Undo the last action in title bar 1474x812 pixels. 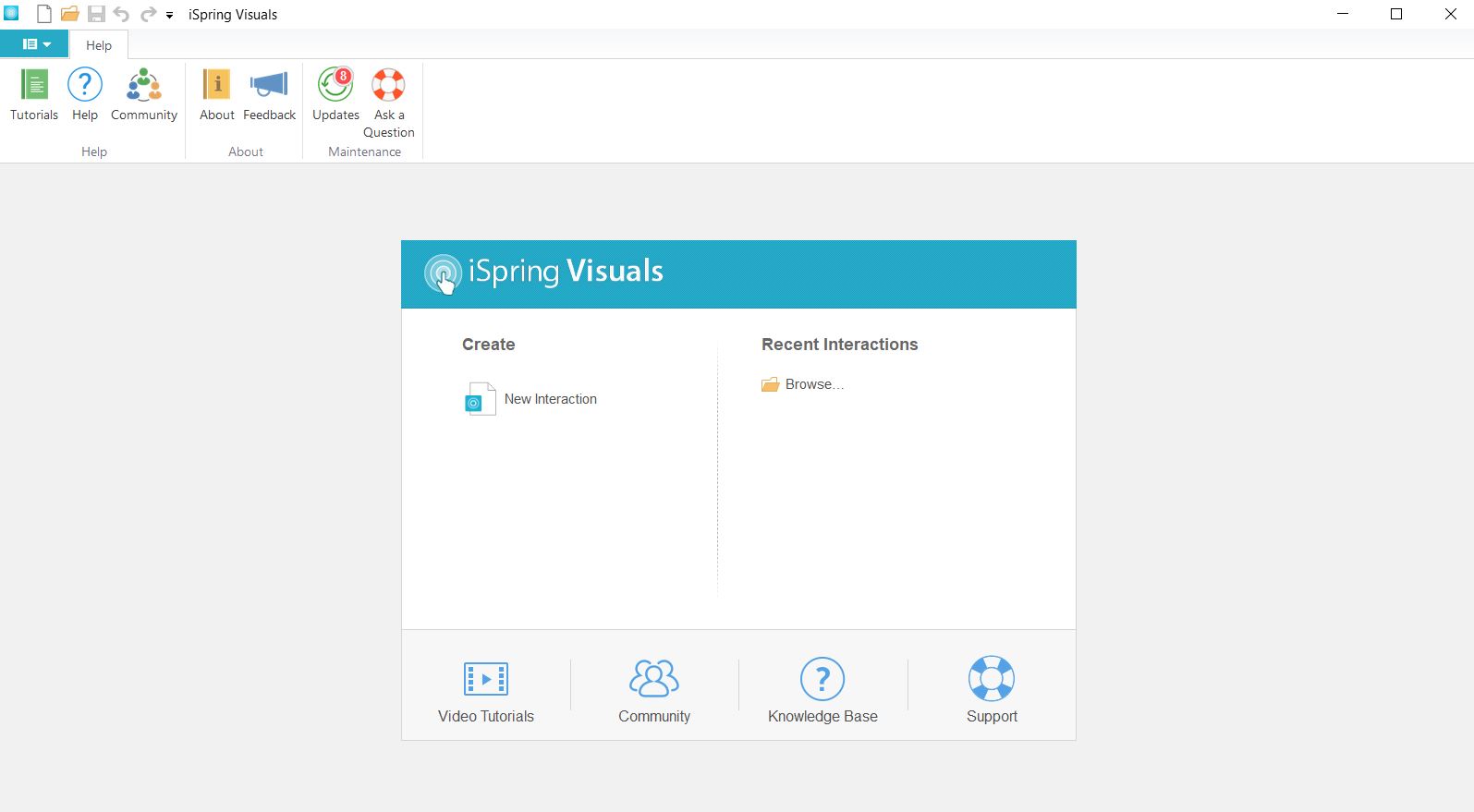point(121,14)
